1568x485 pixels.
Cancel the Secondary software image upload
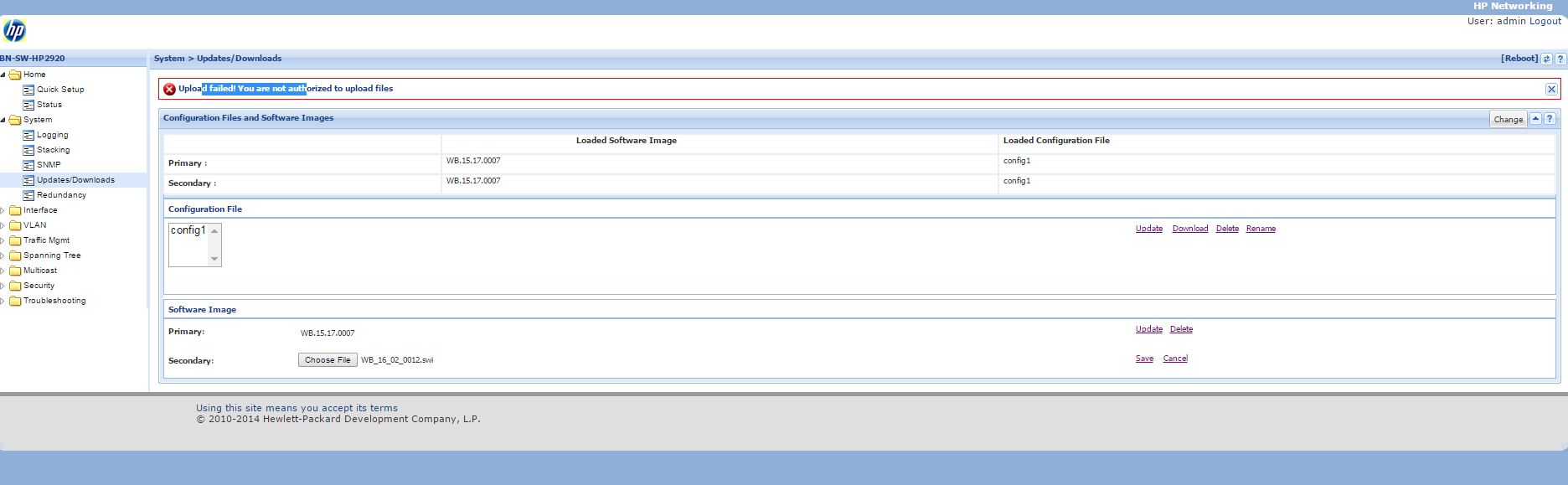pyautogui.click(x=1175, y=359)
